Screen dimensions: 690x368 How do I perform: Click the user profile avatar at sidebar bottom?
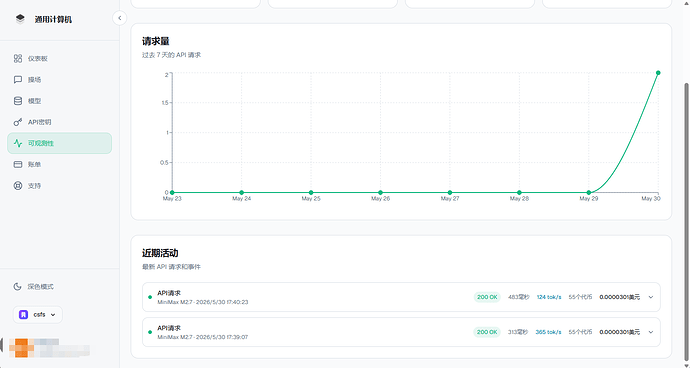[x=22, y=348]
